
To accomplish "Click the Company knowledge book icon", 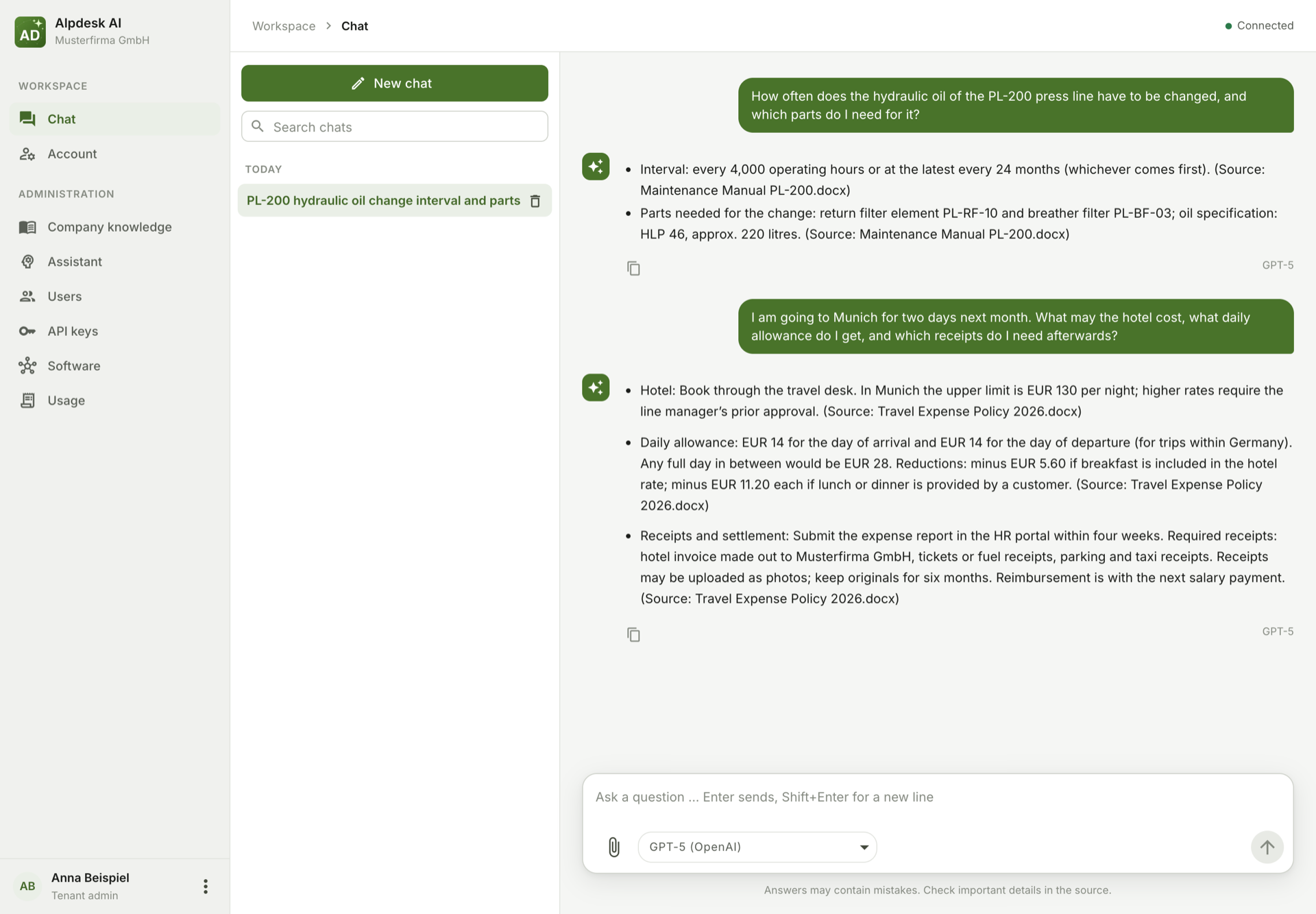I will (27, 227).
